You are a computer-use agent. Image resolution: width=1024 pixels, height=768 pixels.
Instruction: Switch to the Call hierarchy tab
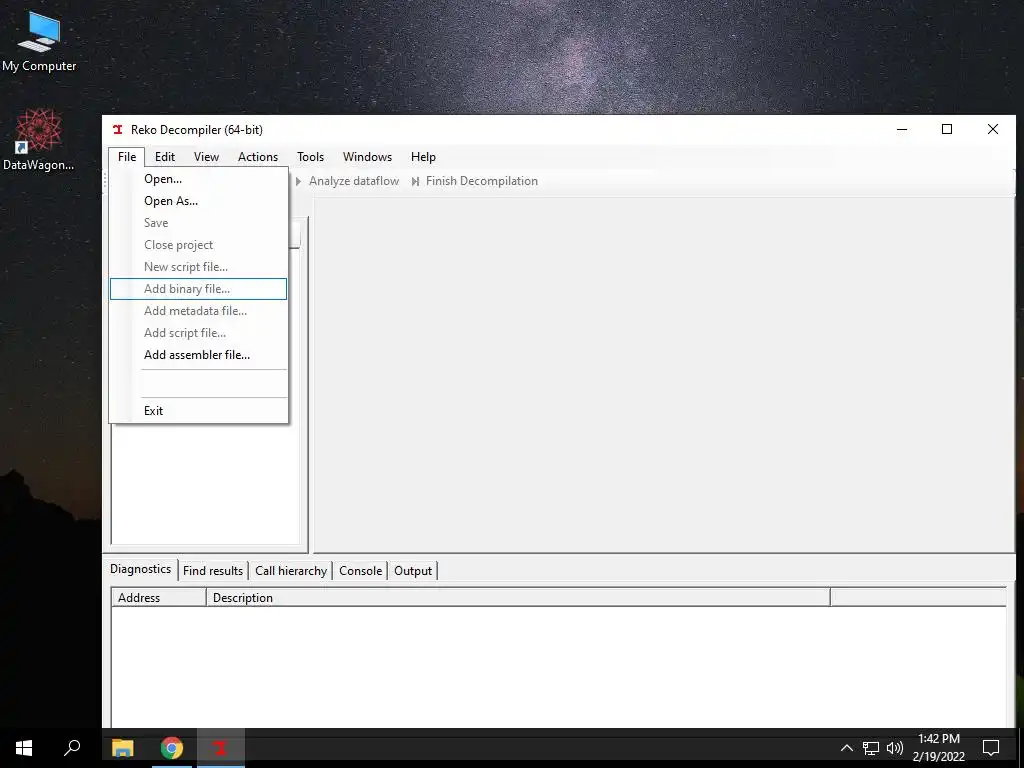[291, 571]
